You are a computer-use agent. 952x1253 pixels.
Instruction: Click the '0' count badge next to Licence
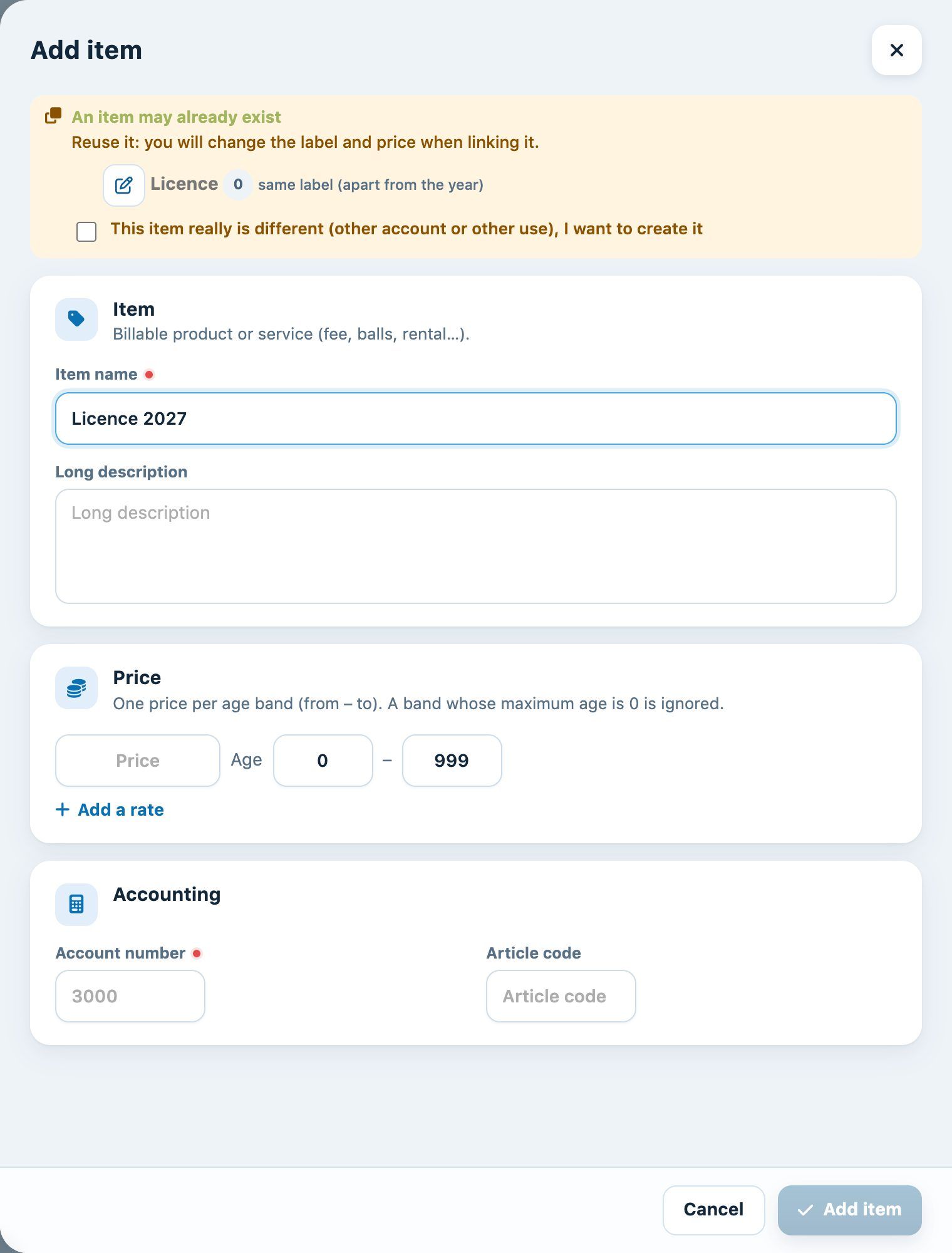click(x=238, y=184)
